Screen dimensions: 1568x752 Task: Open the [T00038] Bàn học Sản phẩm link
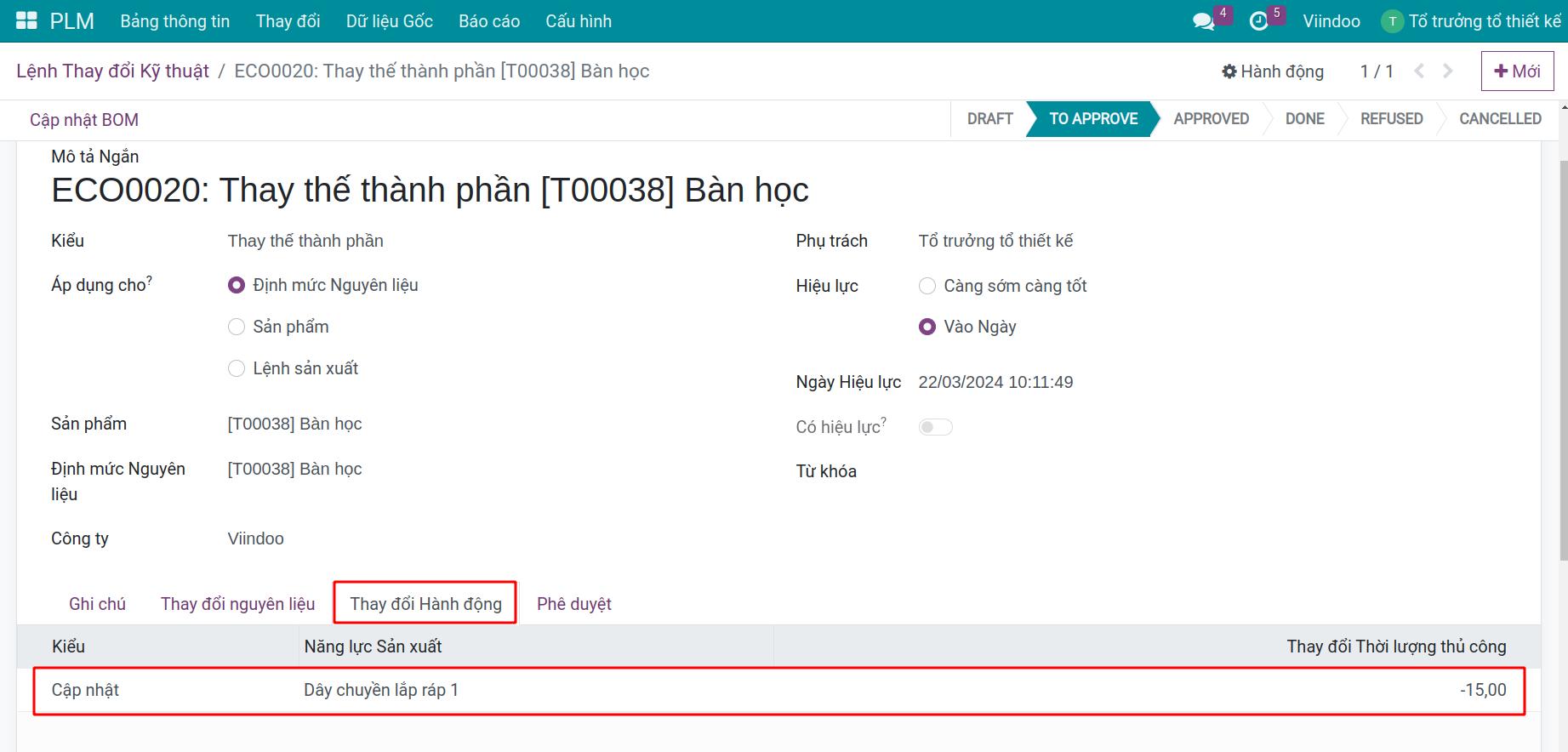click(294, 424)
